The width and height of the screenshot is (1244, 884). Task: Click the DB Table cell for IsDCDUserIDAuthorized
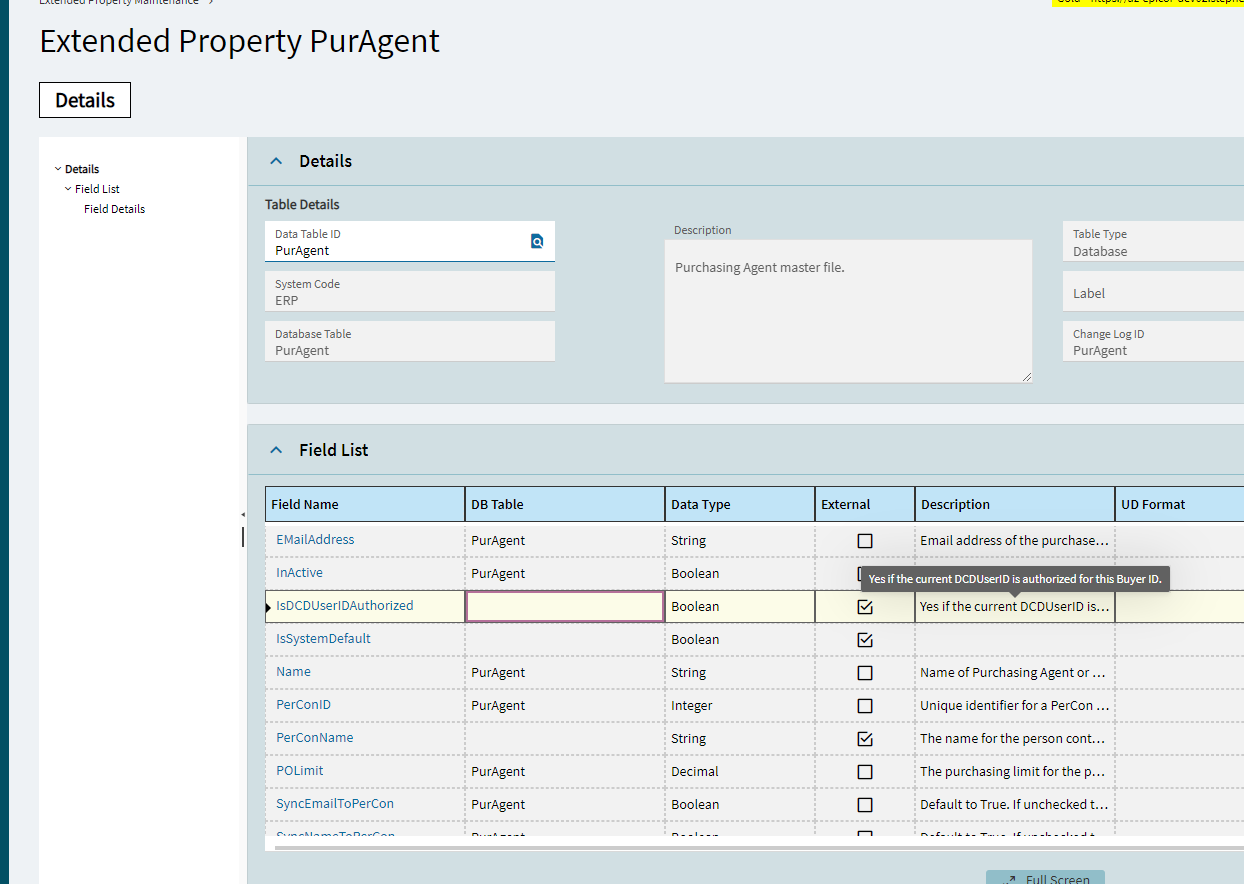565,607
